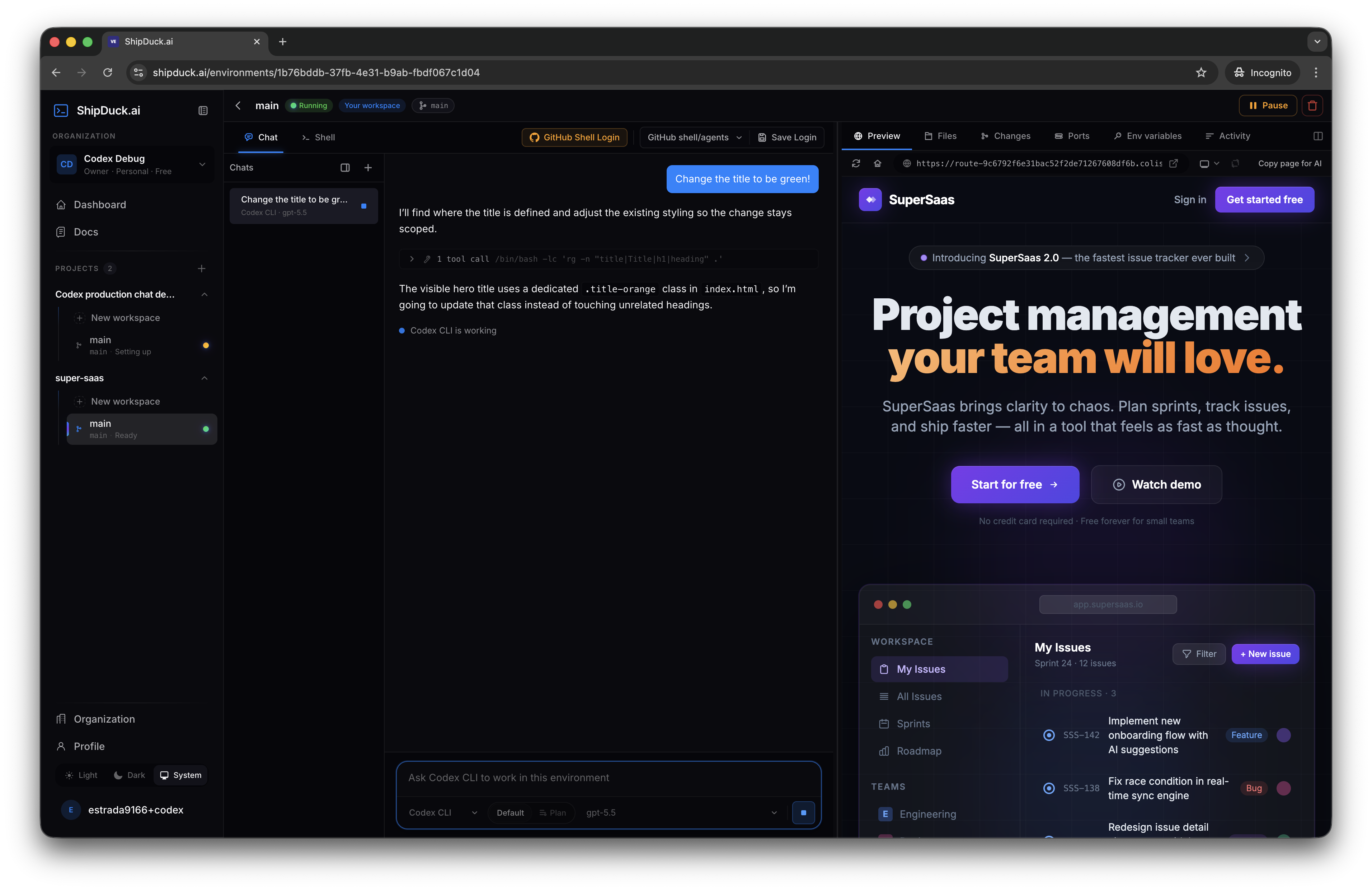Click Filter in My Issues

click(1198, 654)
